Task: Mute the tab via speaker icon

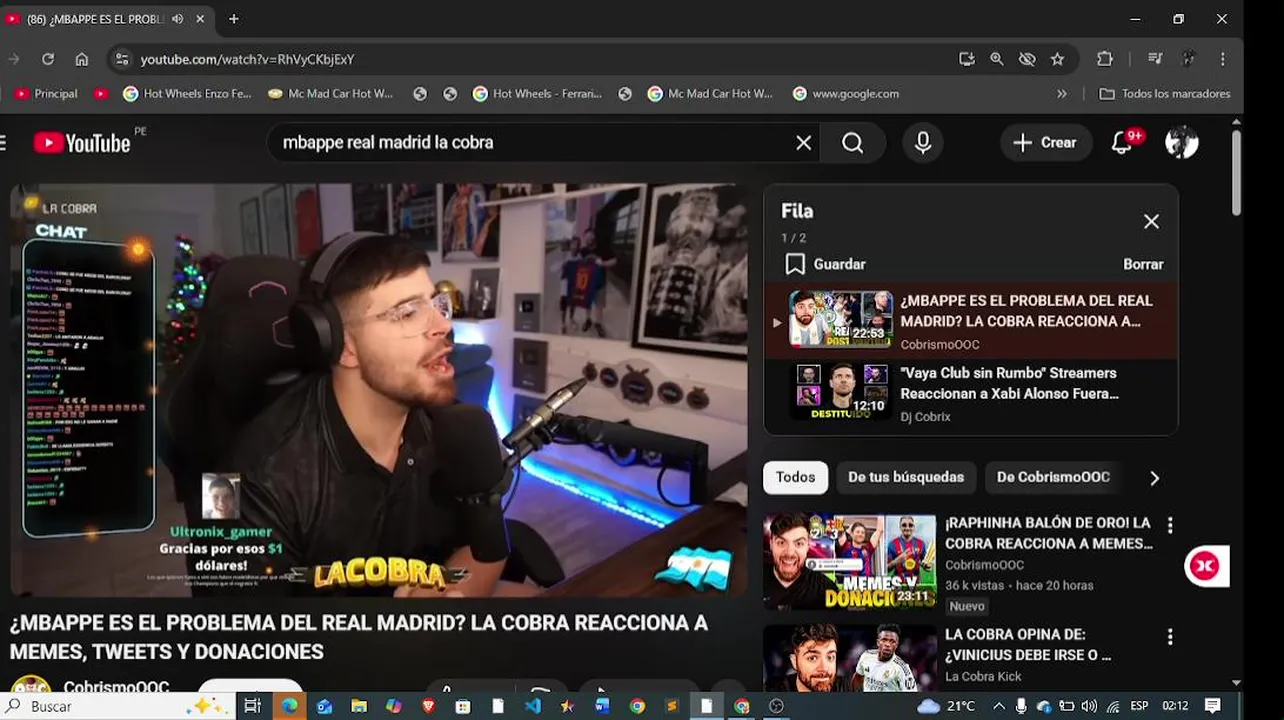Action: click(178, 19)
